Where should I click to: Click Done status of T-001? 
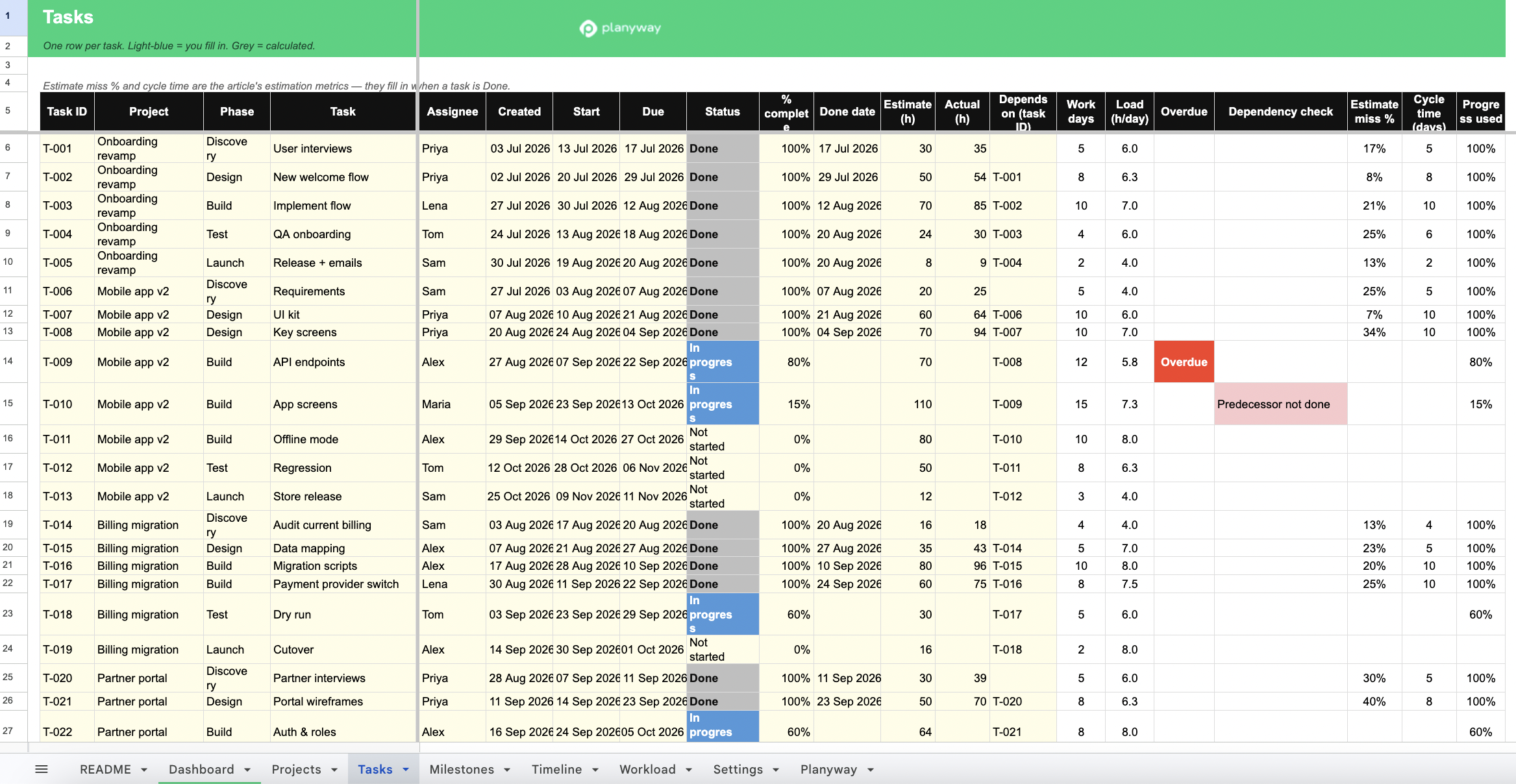click(723, 149)
